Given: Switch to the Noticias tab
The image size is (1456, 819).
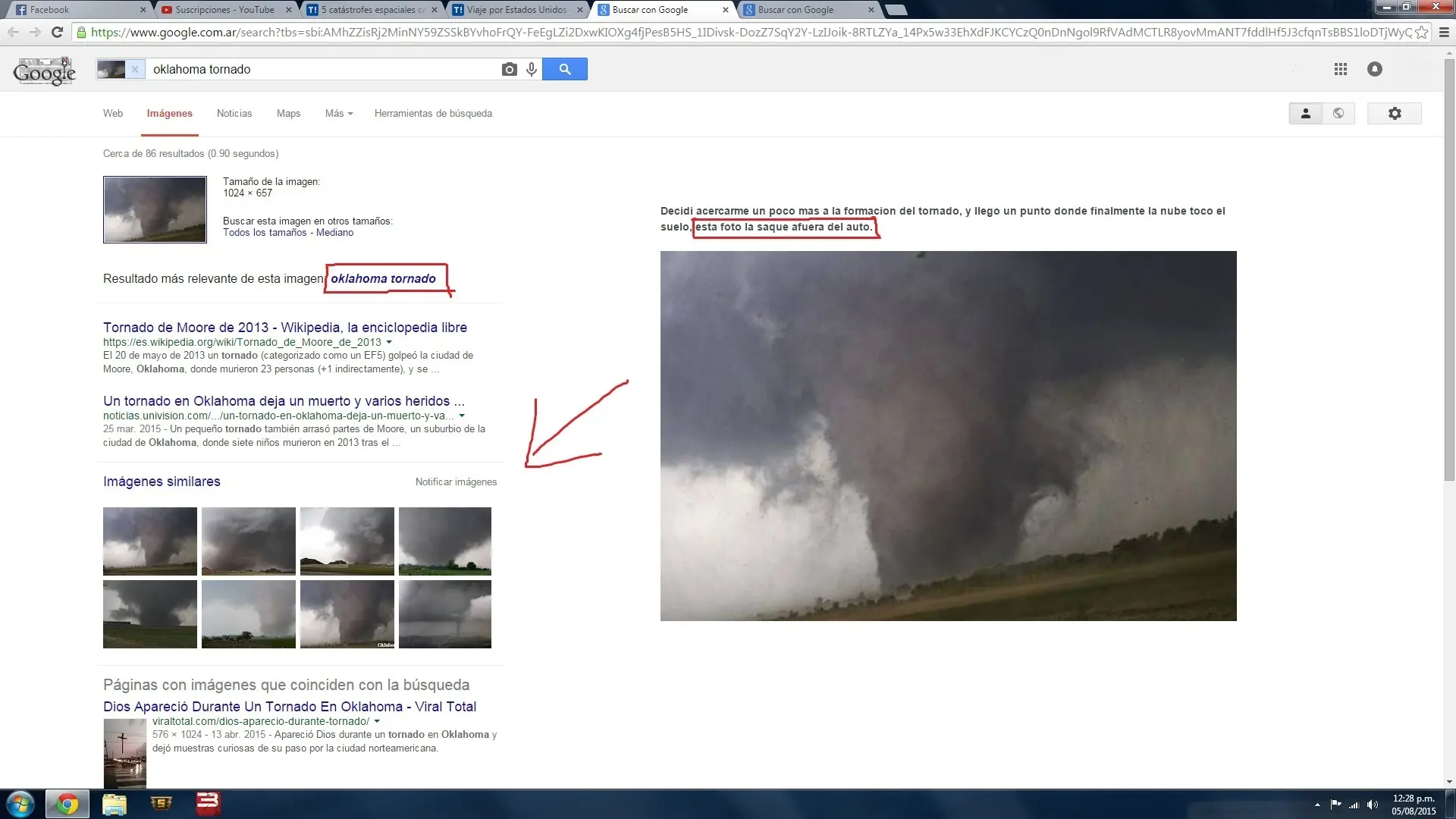Looking at the screenshot, I should [234, 113].
